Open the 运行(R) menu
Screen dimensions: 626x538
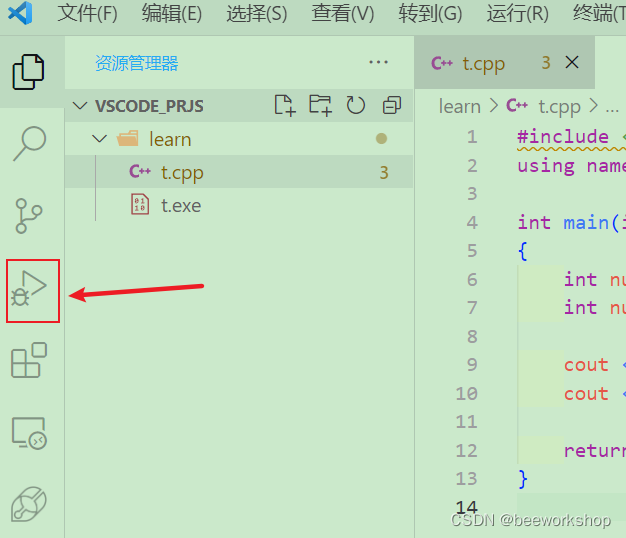(517, 13)
